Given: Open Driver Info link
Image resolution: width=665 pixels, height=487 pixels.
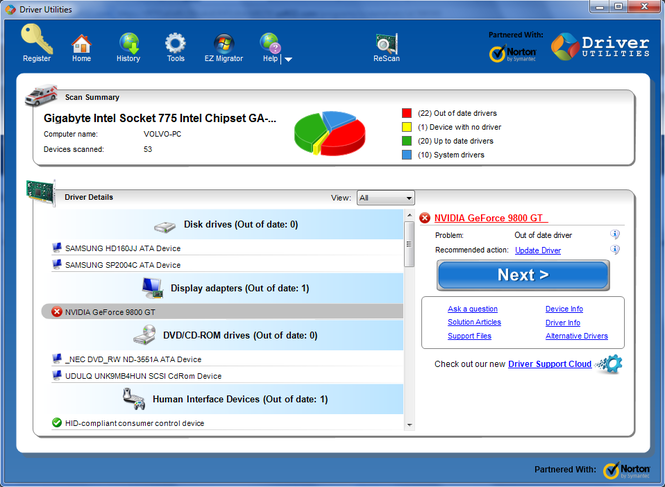Looking at the screenshot, I should tap(562, 323).
